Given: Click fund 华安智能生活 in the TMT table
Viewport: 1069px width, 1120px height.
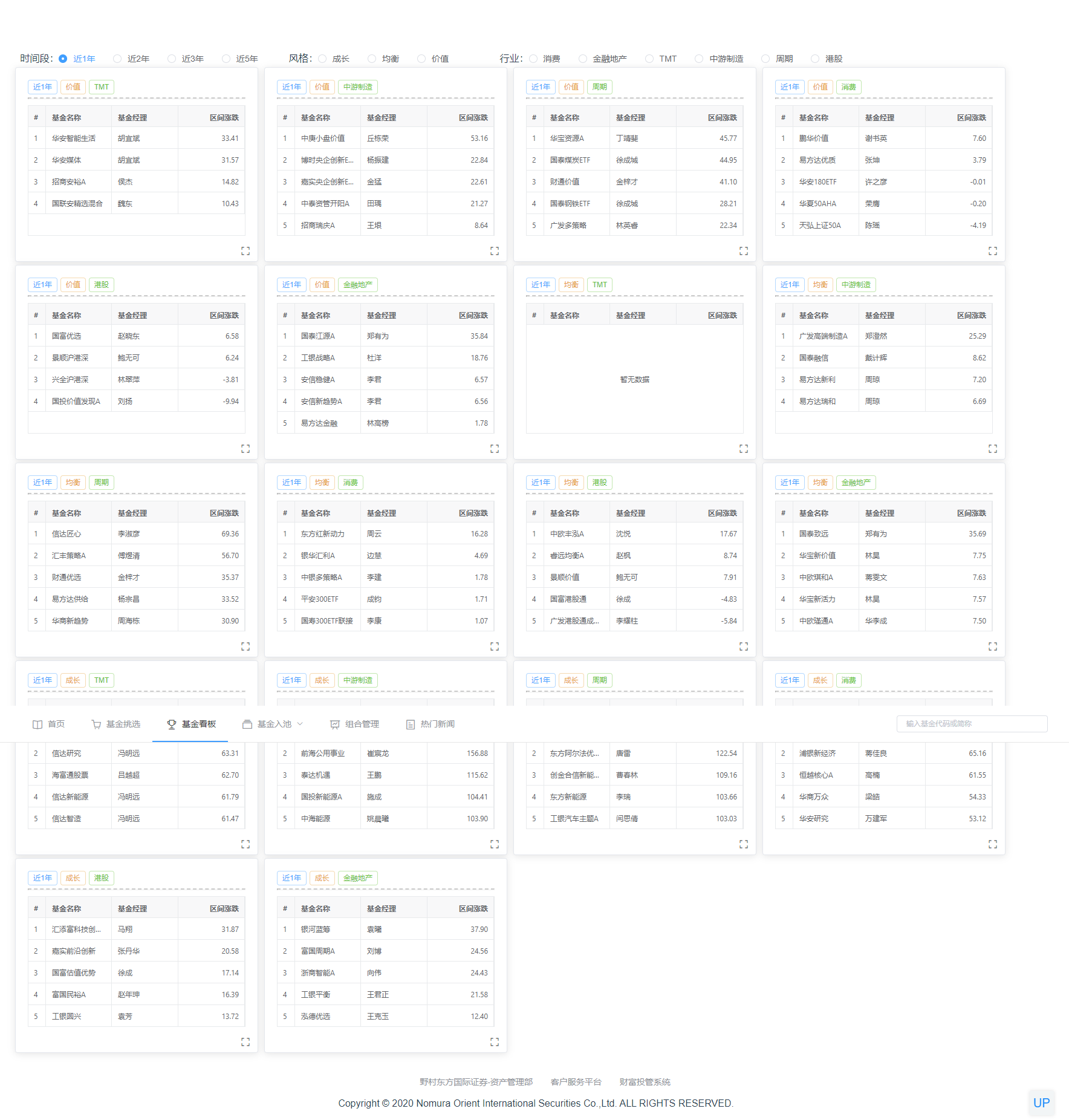Looking at the screenshot, I should coord(74,138).
